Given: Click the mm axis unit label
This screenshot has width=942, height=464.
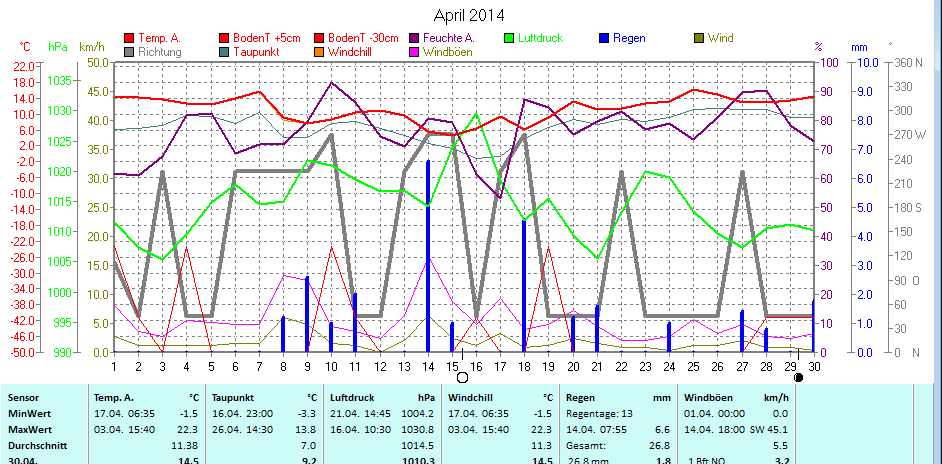Looking at the screenshot, I should (859, 46).
